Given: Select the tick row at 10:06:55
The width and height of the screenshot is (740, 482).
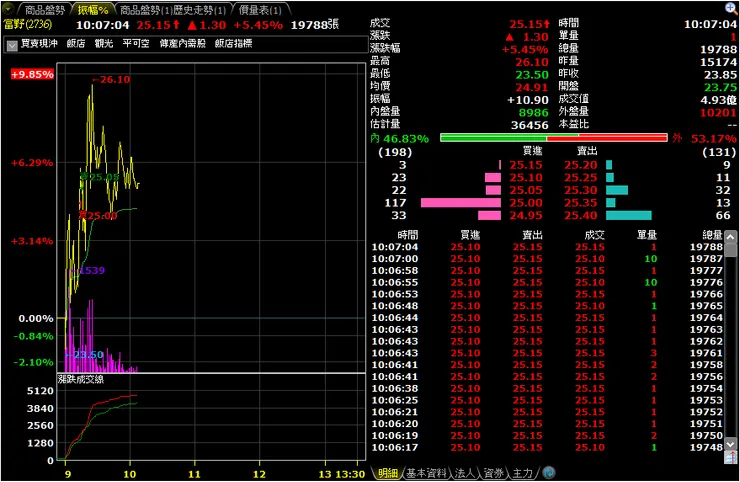Looking at the screenshot, I should (547, 282).
